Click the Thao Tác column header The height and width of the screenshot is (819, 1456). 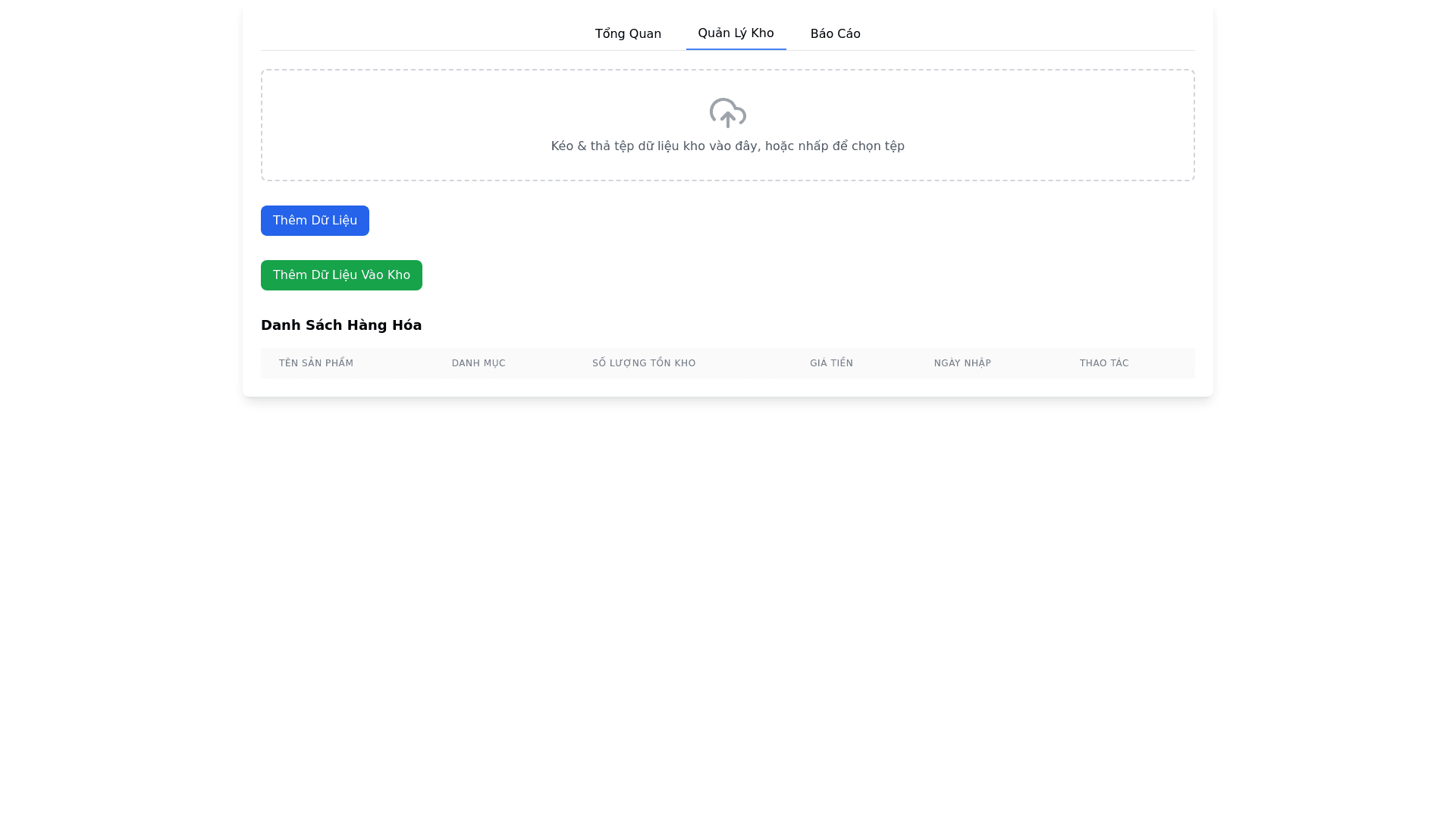pos(1104,363)
